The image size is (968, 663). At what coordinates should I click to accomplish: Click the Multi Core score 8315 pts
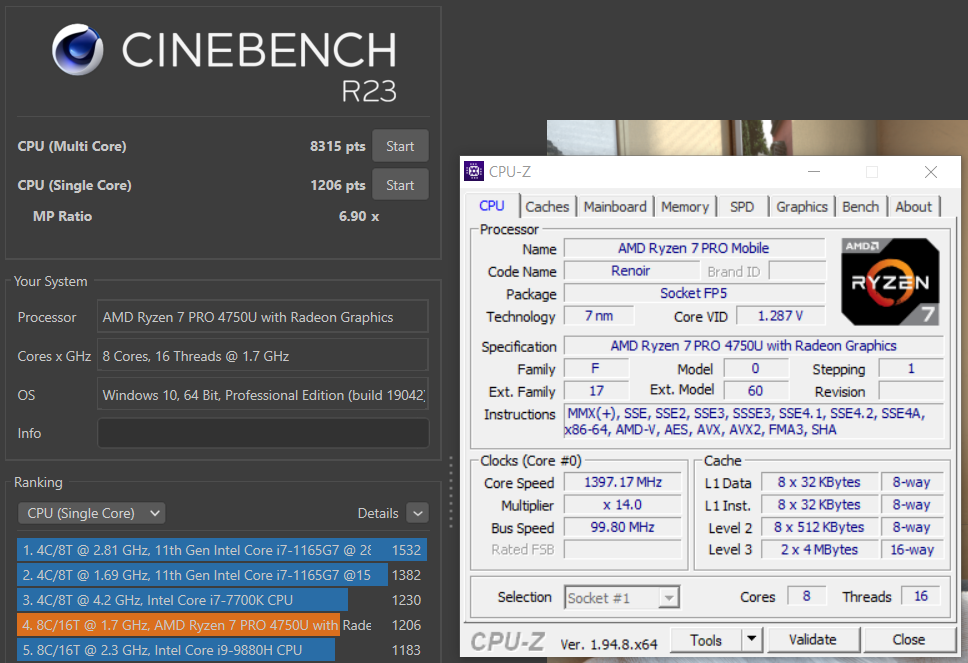click(338, 146)
